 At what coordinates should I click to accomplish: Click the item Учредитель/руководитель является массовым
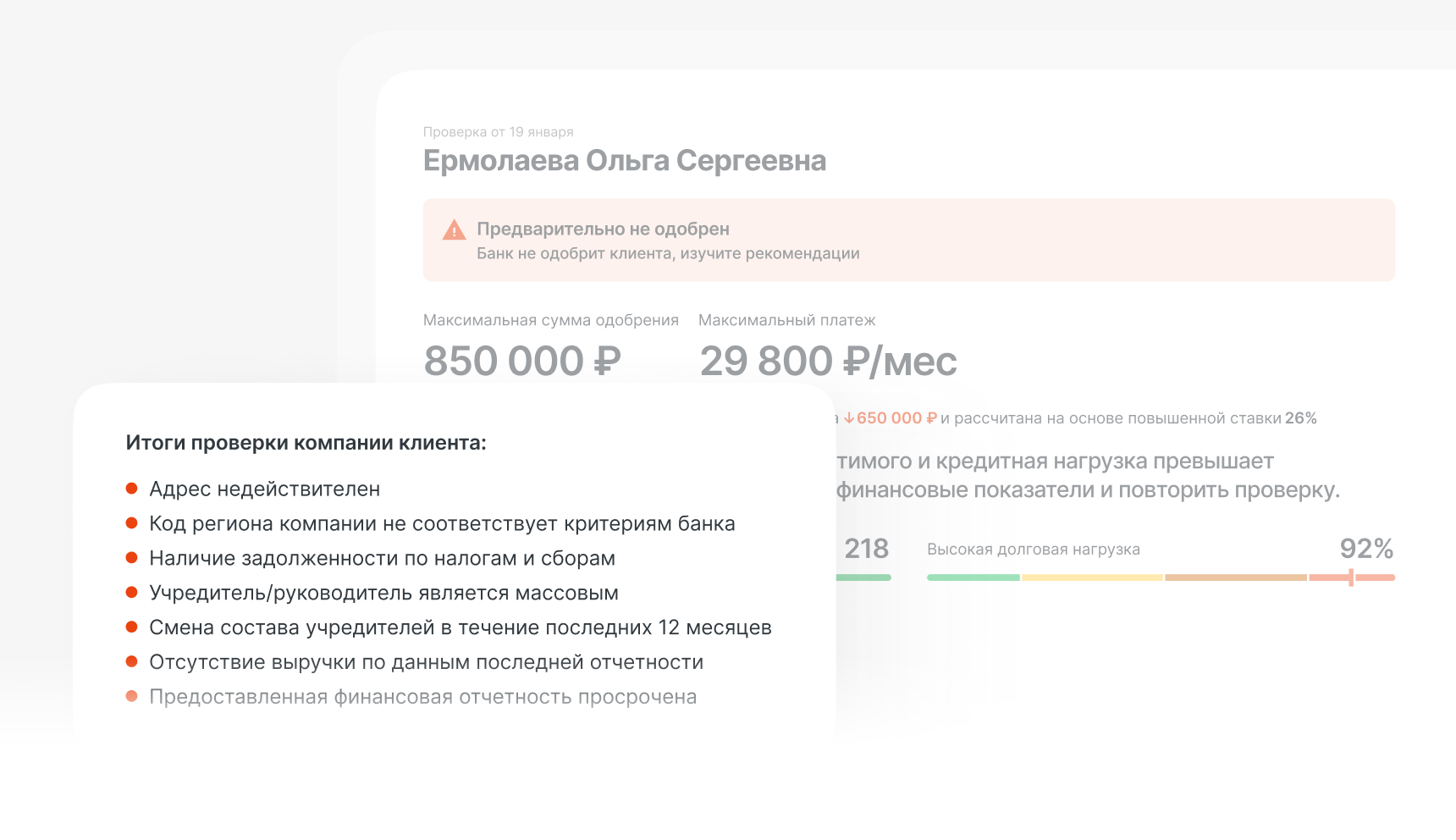click(x=383, y=594)
